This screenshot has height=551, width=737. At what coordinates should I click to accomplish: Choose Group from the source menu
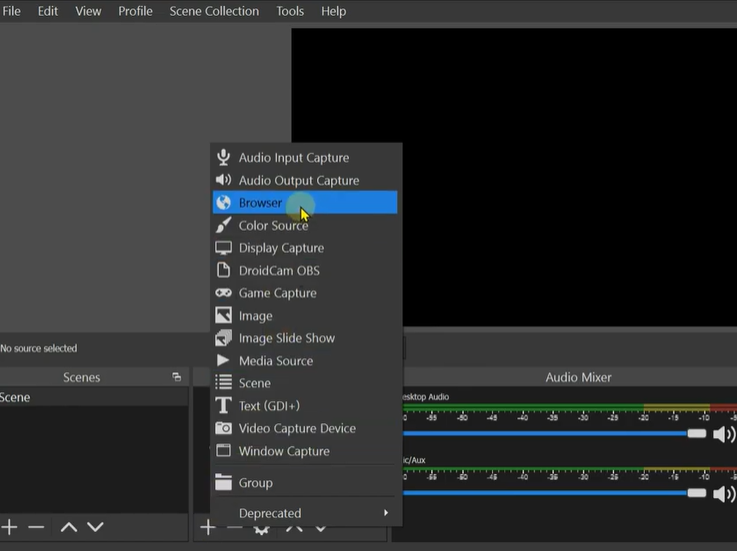coord(305,482)
